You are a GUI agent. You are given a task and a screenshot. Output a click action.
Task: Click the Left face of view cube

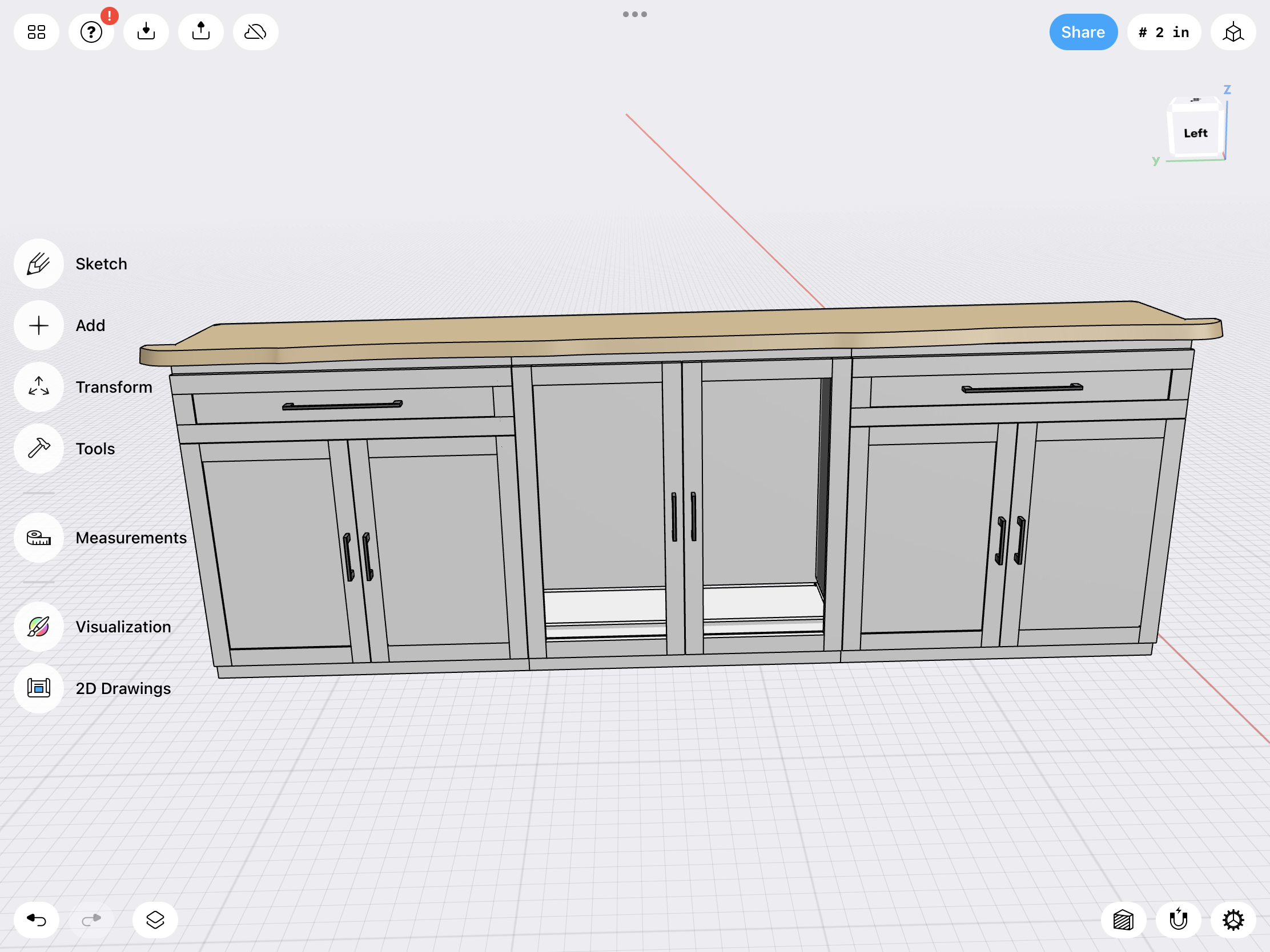tap(1195, 133)
